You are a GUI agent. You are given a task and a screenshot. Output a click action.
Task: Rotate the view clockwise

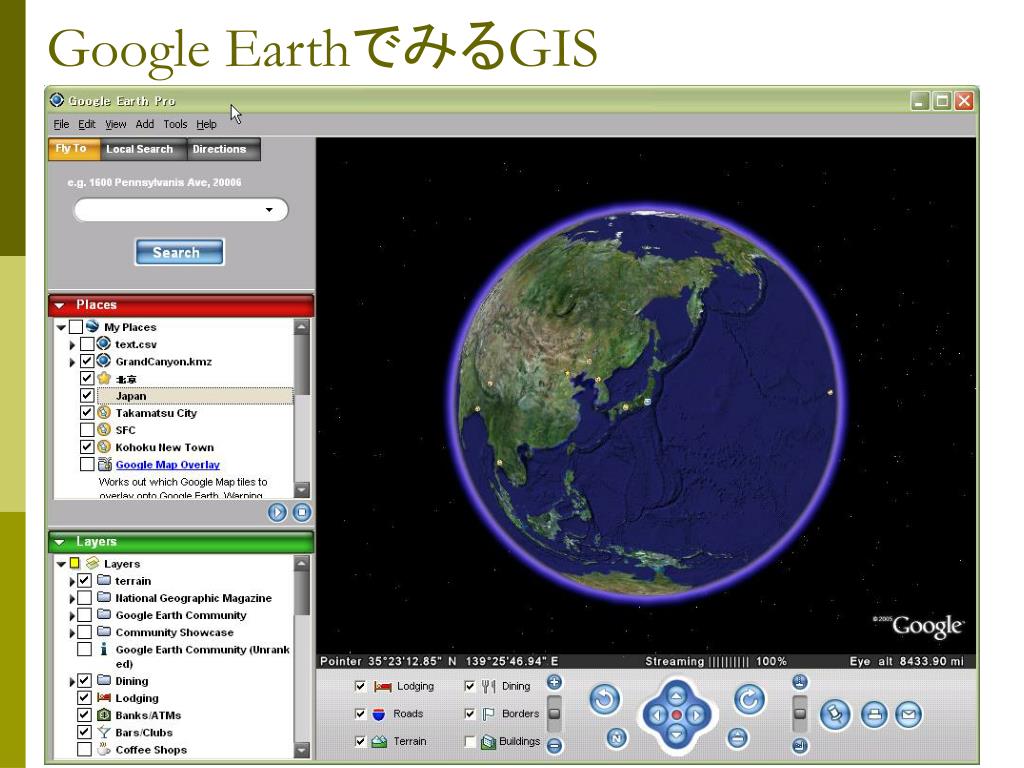click(749, 700)
